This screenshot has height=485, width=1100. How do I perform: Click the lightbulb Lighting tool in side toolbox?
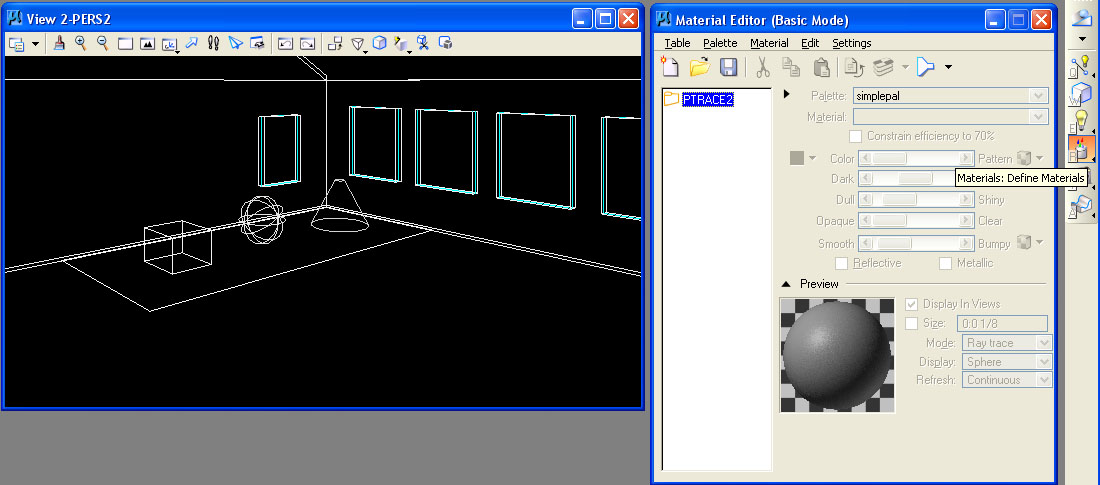pos(1081,121)
